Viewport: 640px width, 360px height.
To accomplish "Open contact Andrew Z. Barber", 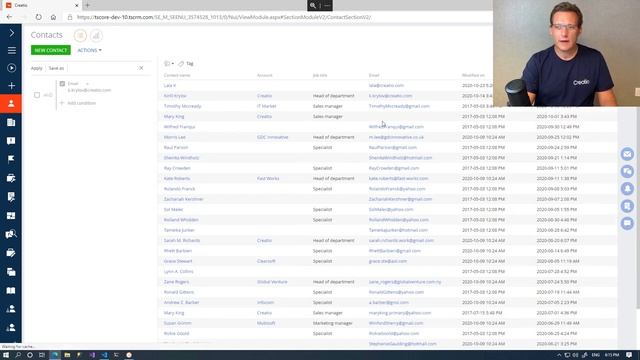I will coord(181,302).
